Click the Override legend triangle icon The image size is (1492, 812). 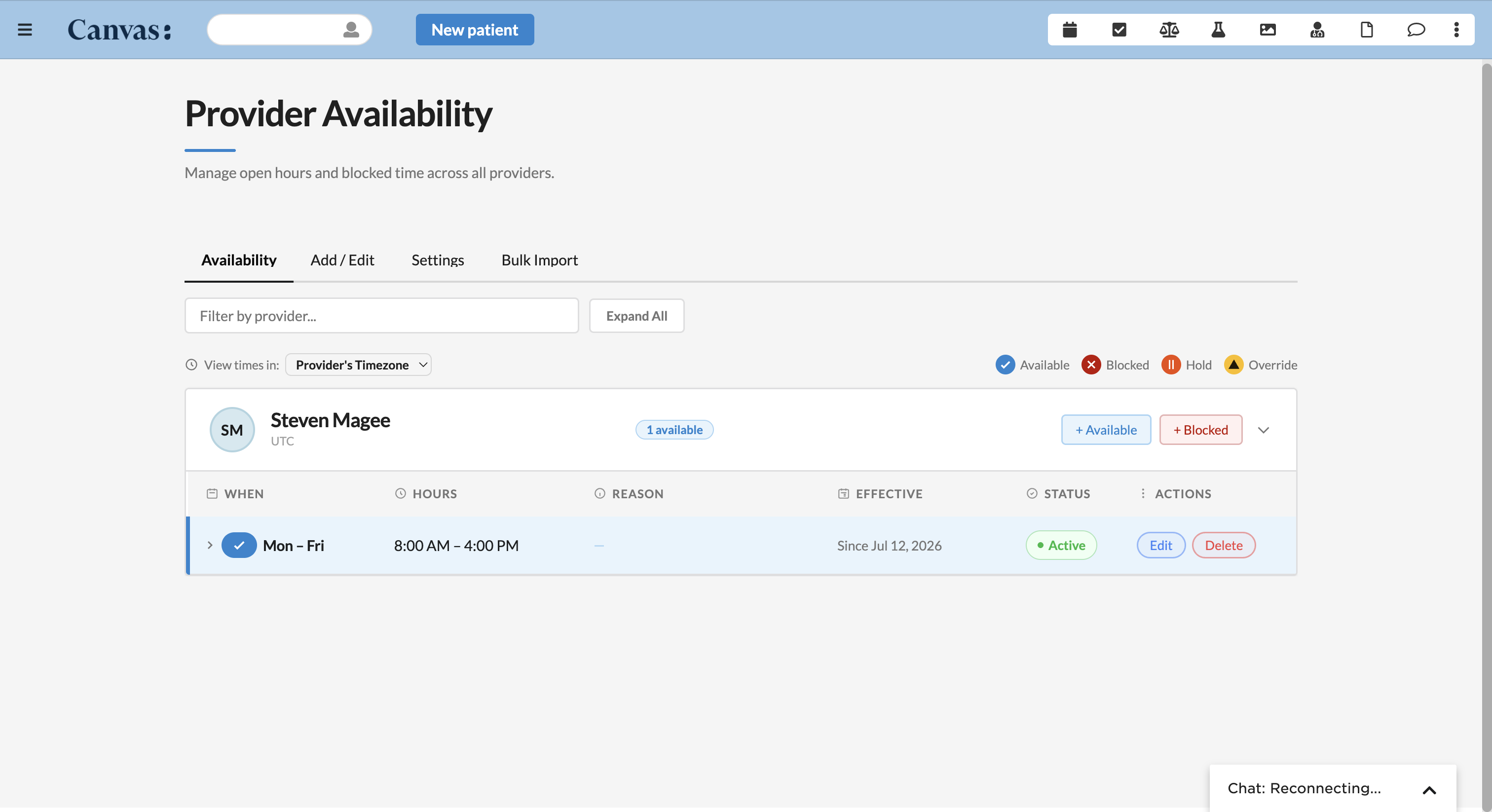tap(1233, 364)
